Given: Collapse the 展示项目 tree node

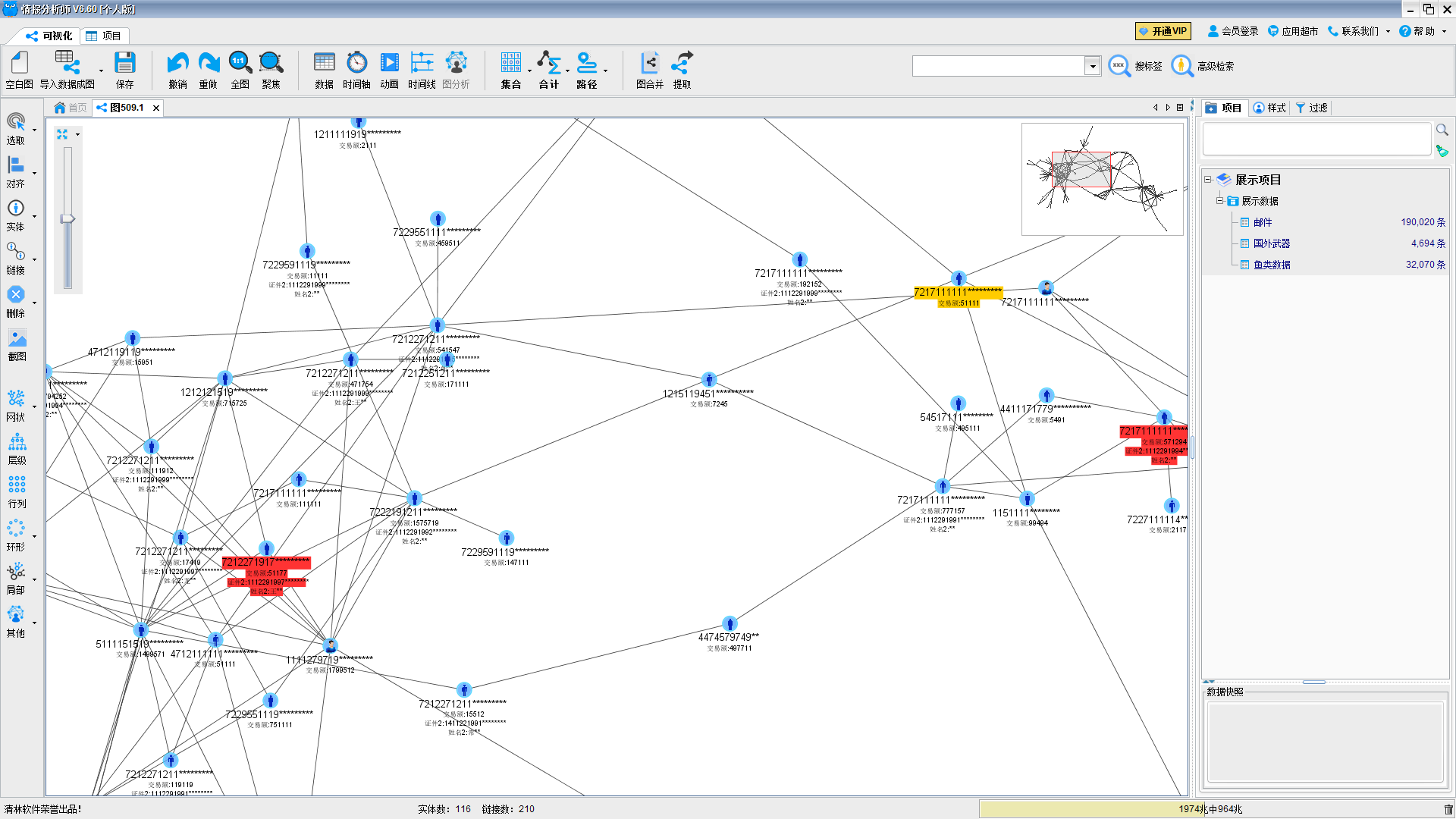Looking at the screenshot, I should point(1208,180).
